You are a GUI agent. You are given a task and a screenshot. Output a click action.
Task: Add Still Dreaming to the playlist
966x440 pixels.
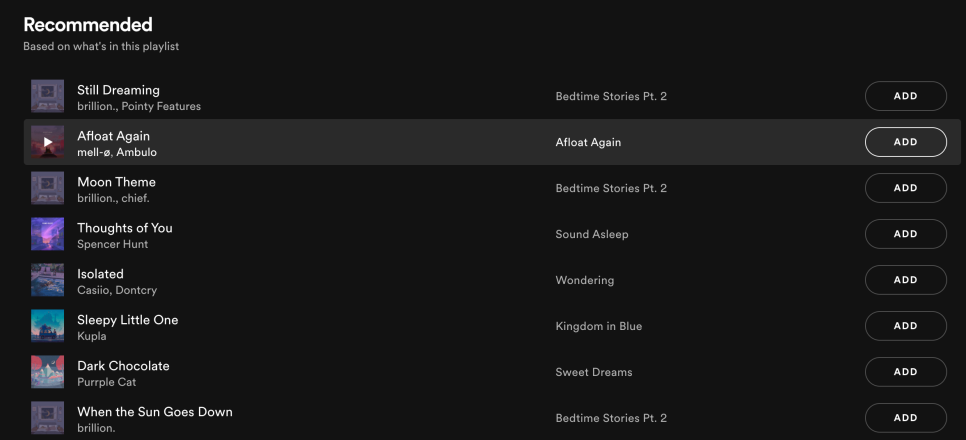pyautogui.click(x=906, y=96)
